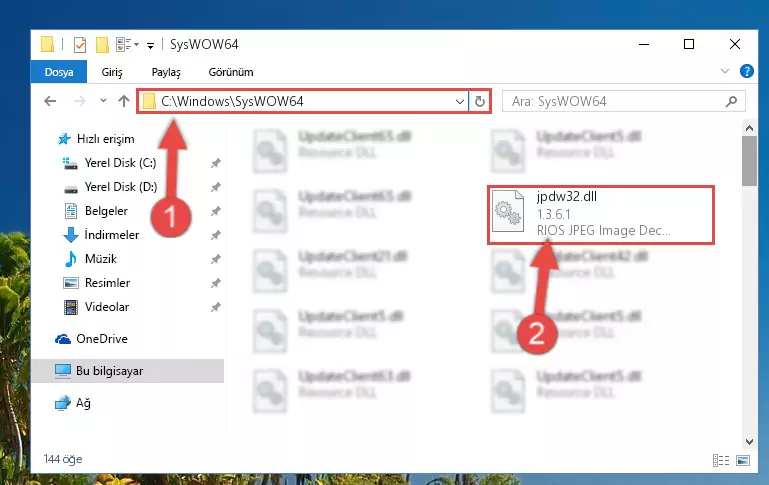This screenshot has height=485, width=769.
Task: Switch to details view in status bar
Action: click(720, 460)
